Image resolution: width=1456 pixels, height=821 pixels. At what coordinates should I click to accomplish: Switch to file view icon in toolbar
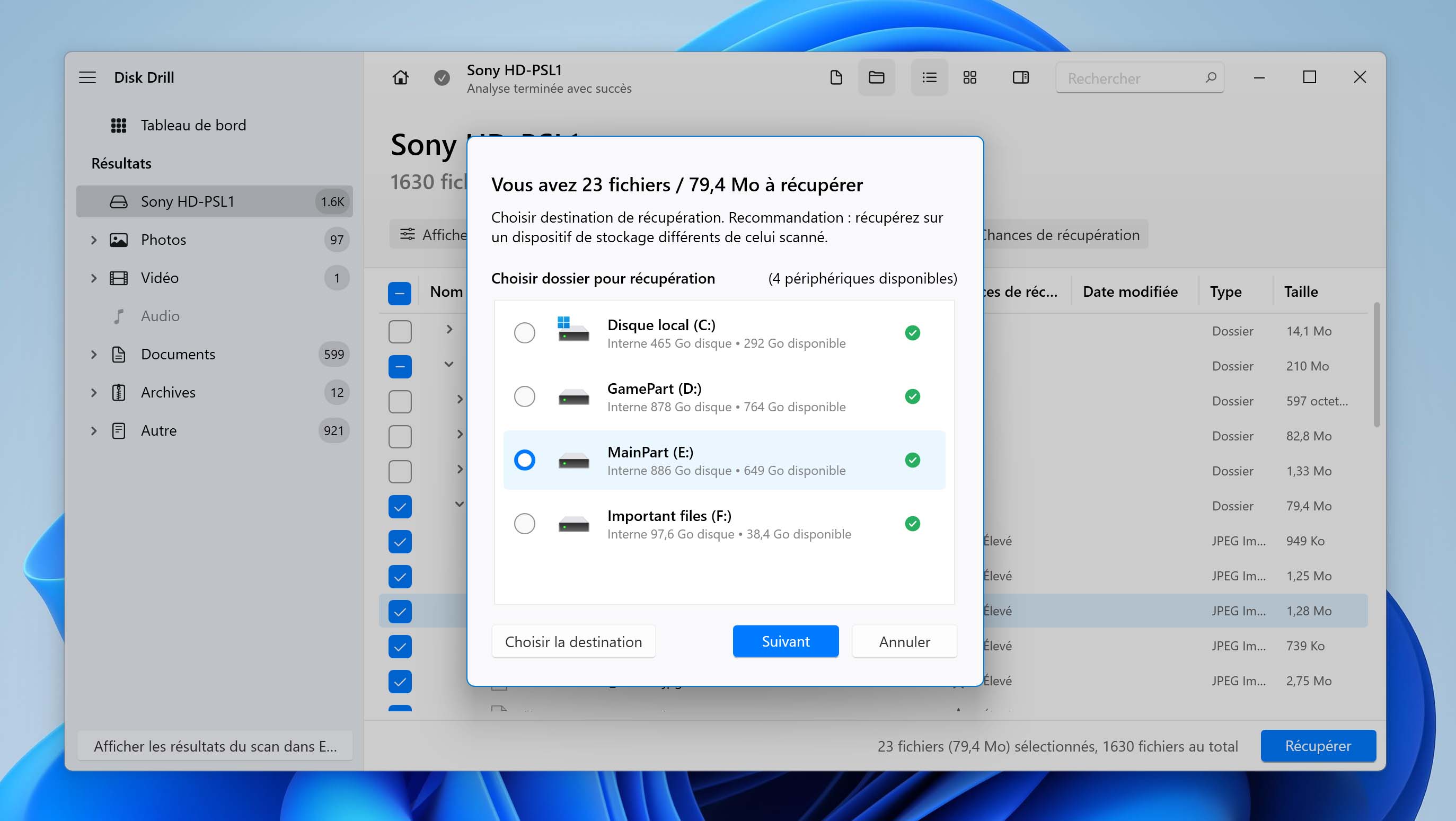point(836,77)
